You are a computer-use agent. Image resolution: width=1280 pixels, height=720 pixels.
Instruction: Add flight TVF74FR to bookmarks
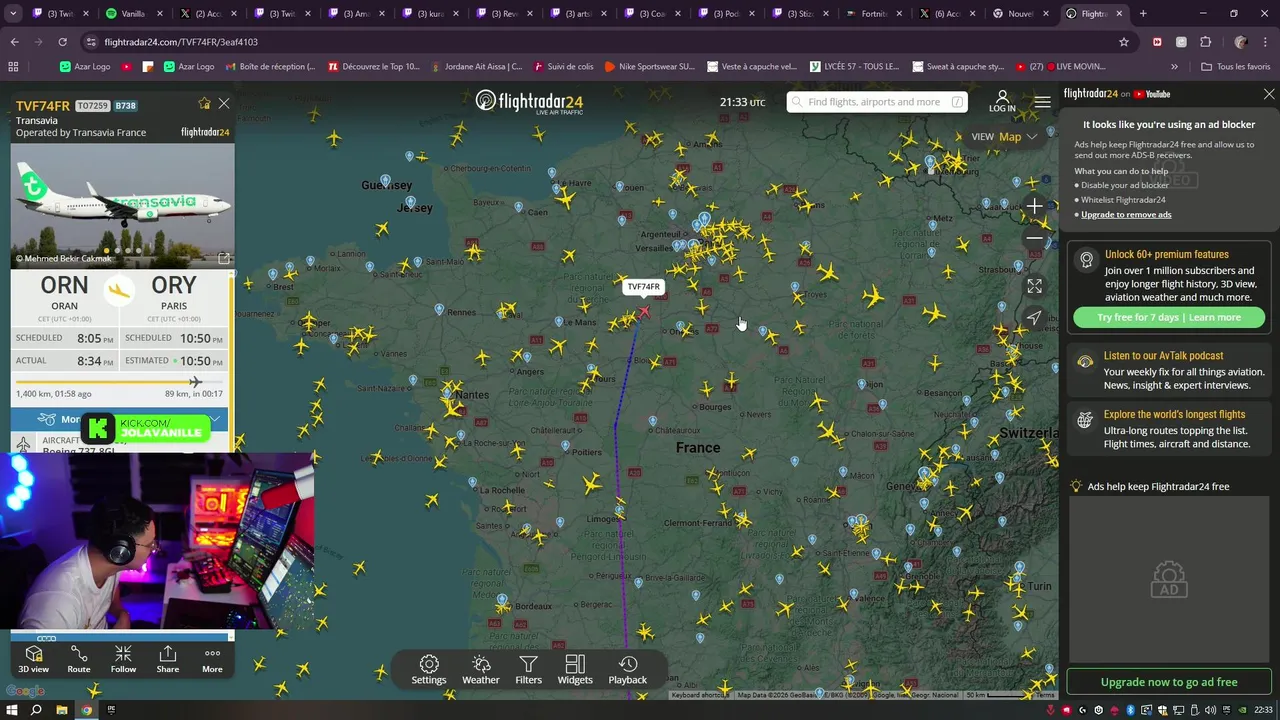(x=204, y=104)
